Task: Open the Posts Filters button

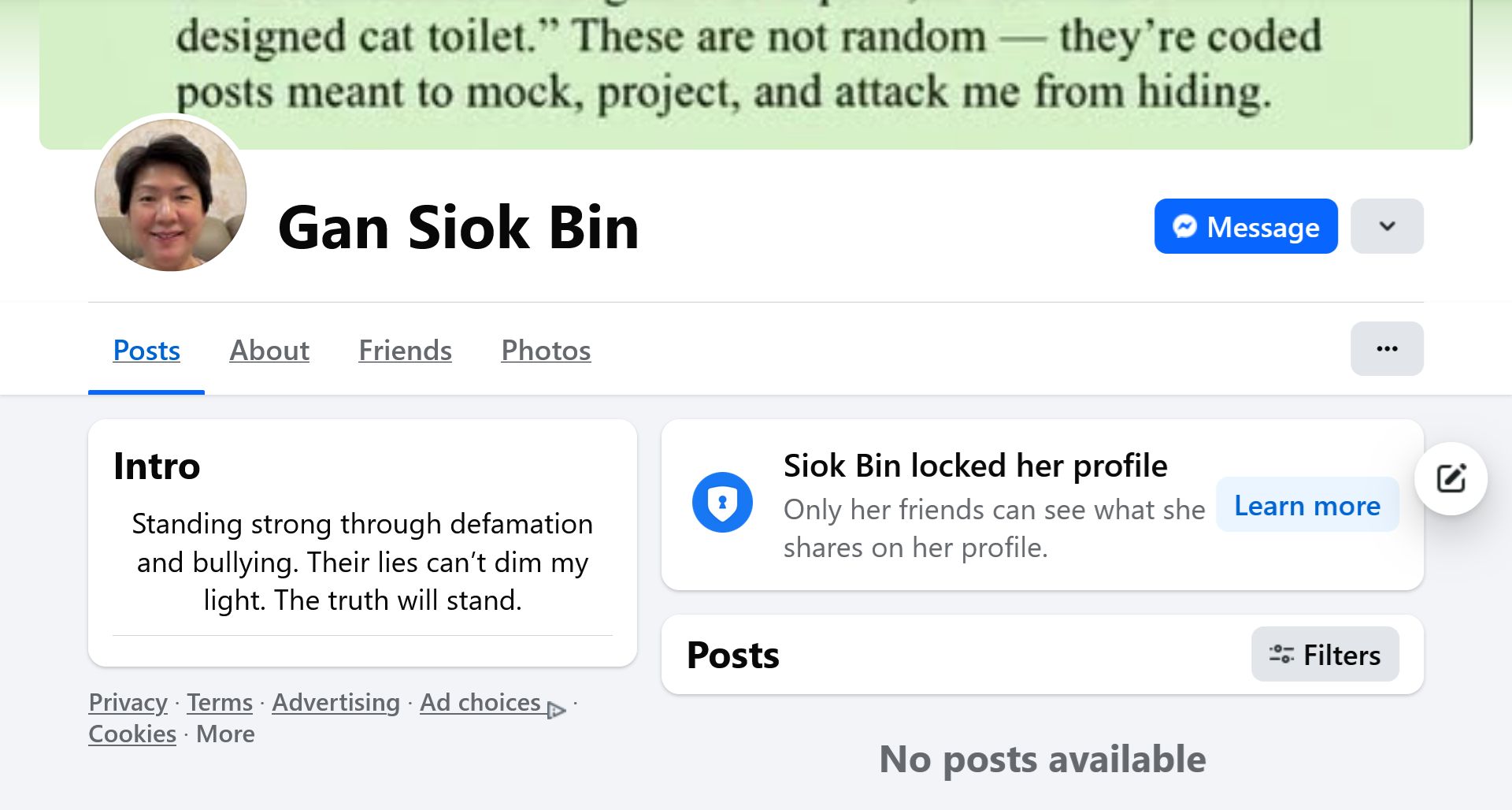Action: pos(1325,654)
